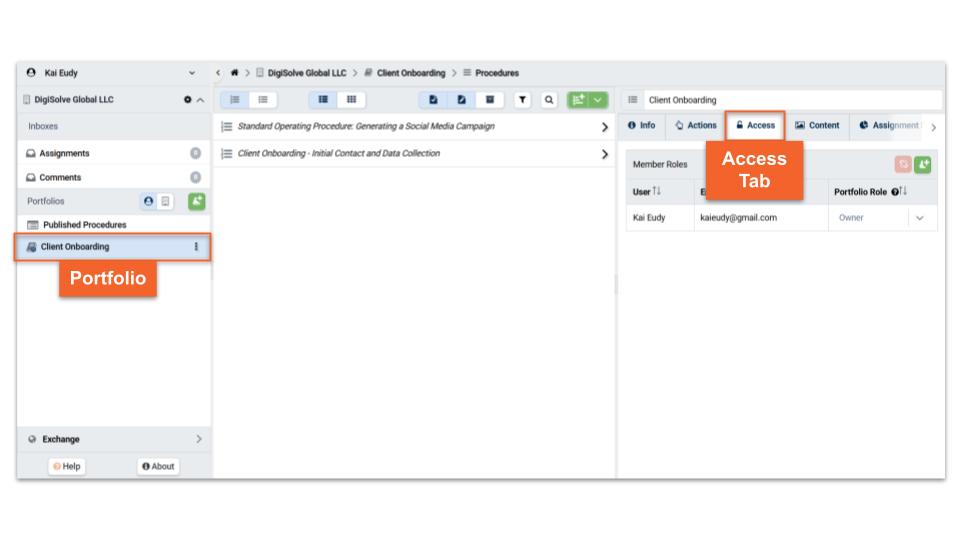Switch to the Access tab

755,126
